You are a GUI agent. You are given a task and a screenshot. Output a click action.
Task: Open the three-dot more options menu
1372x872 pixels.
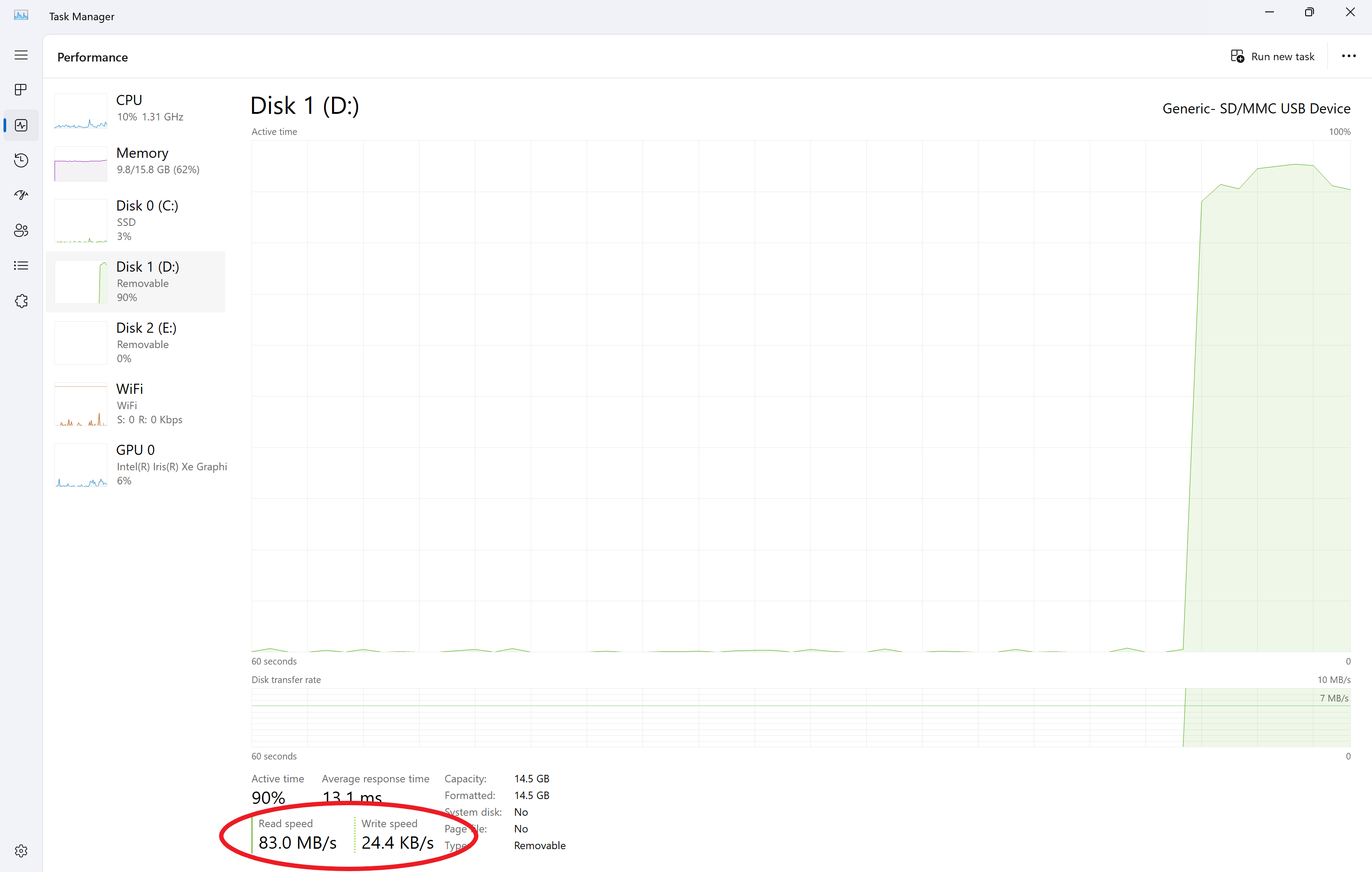coord(1349,56)
